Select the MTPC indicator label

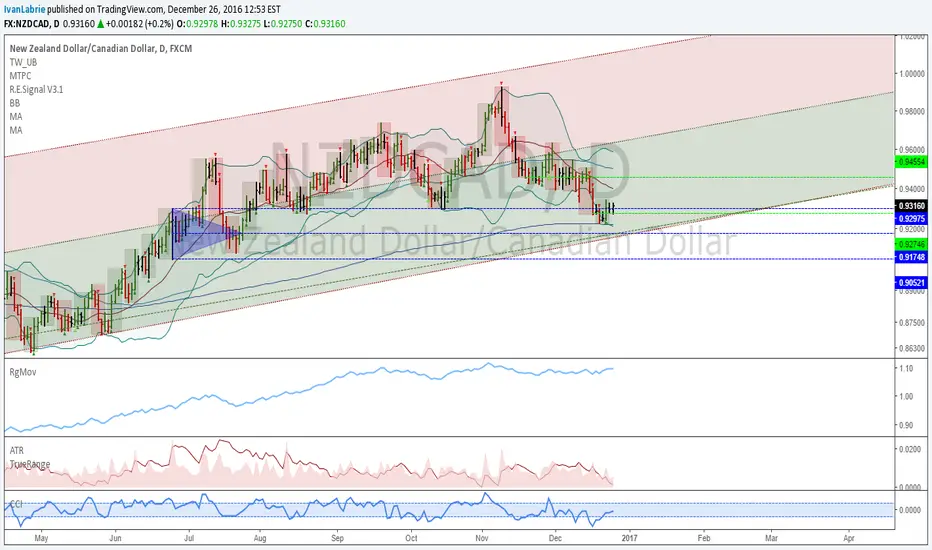20,76
